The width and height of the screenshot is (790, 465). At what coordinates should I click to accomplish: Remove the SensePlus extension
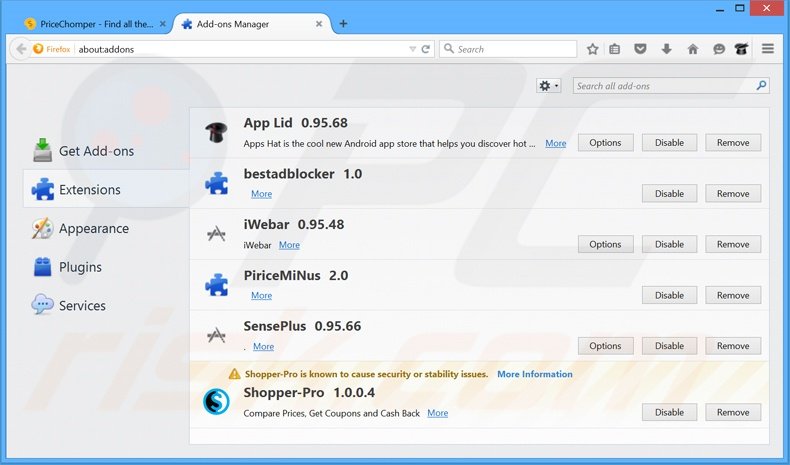(x=733, y=346)
